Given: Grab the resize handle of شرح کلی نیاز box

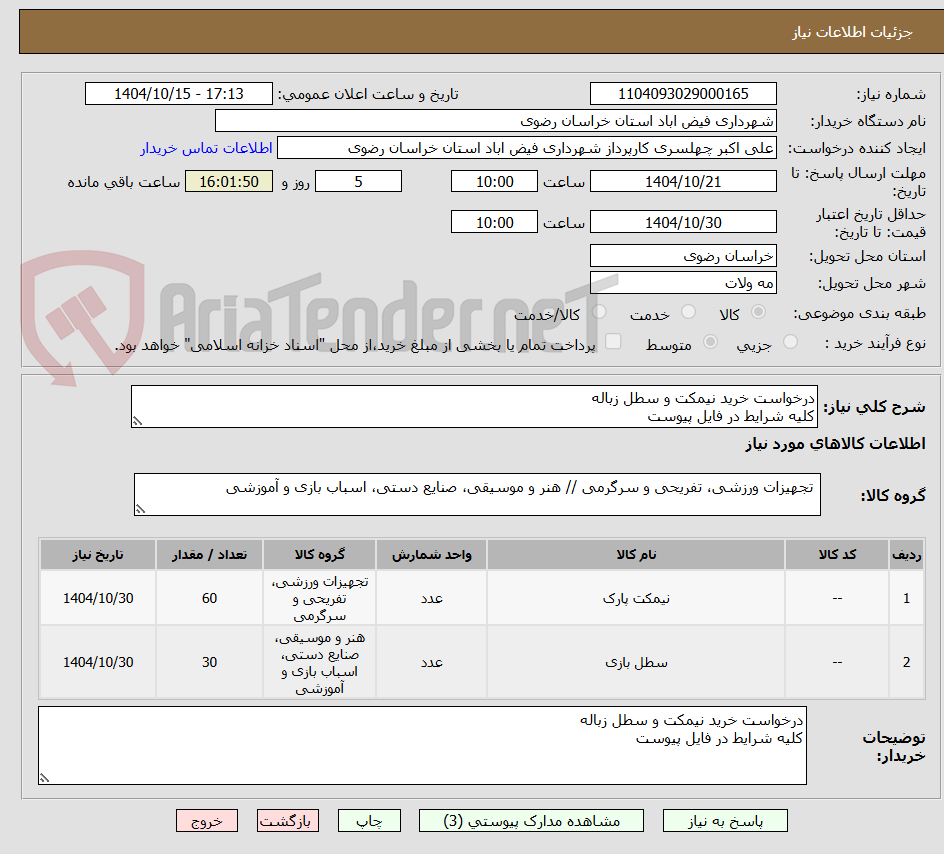Looking at the screenshot, I should (x=137, y=421).
